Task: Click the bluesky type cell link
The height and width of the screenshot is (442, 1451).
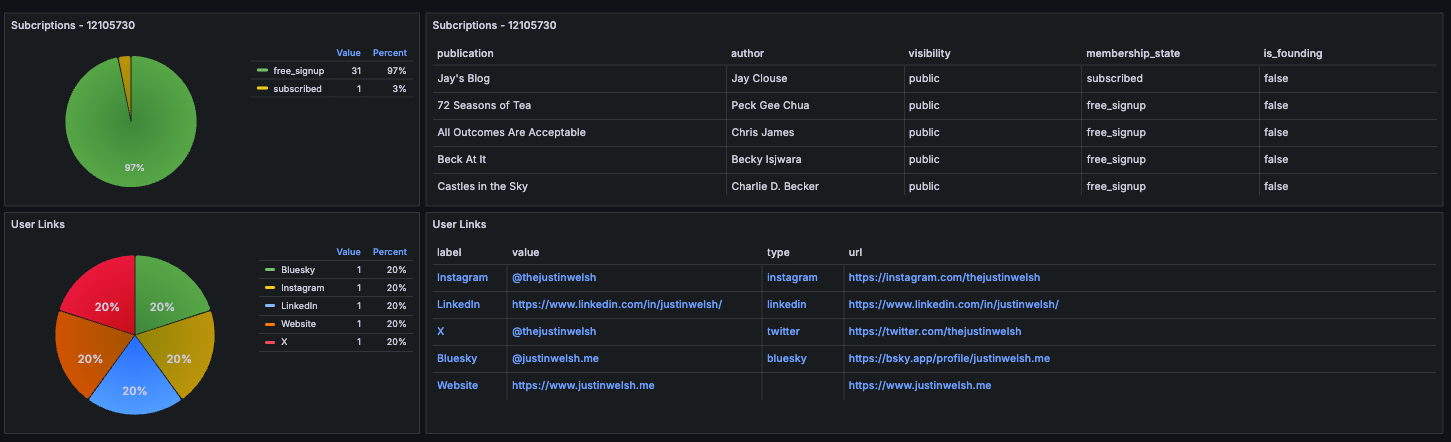Action: 787,358
